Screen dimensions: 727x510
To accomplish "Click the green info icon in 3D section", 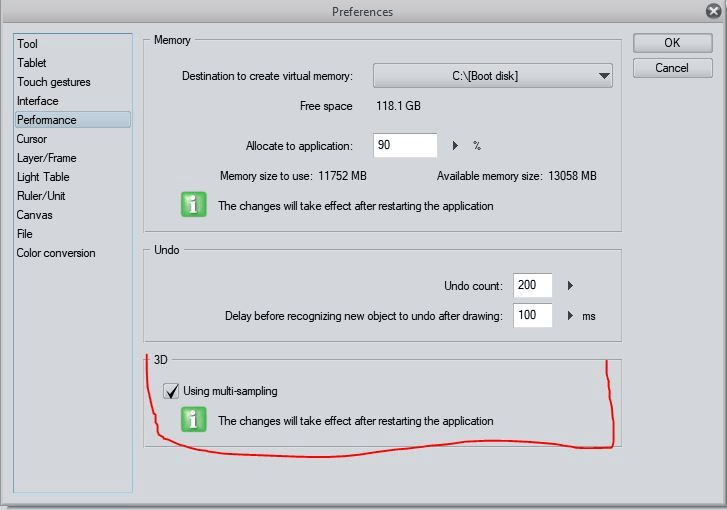I will point(193,420).
